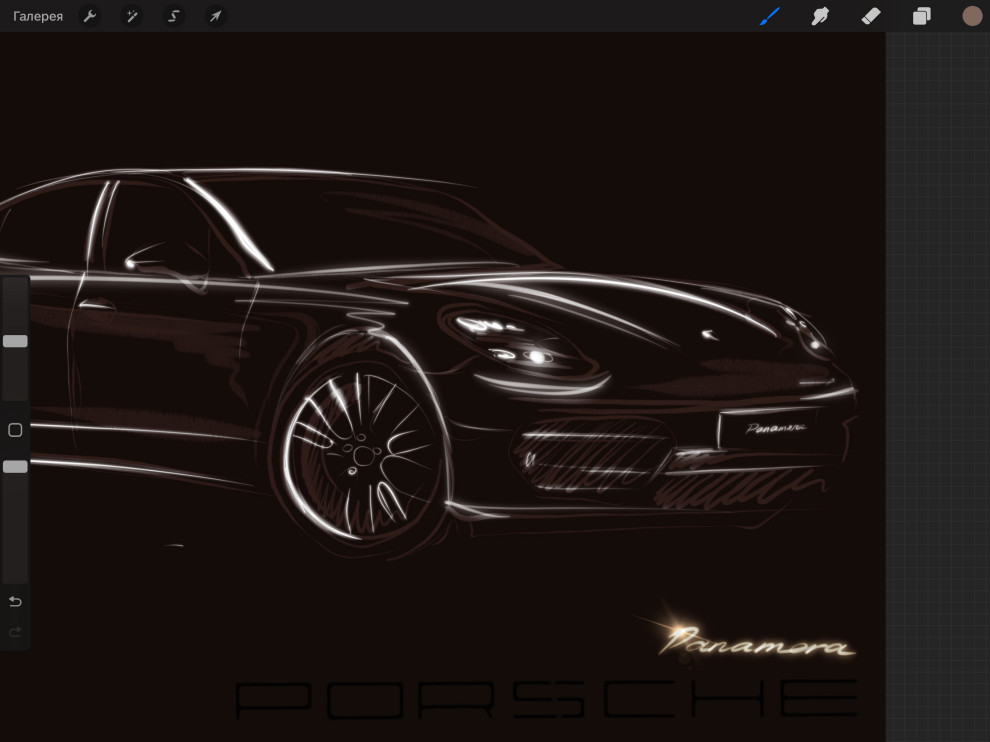Open the Layers panel
This screenshot has height=742, width=990.
921,16
